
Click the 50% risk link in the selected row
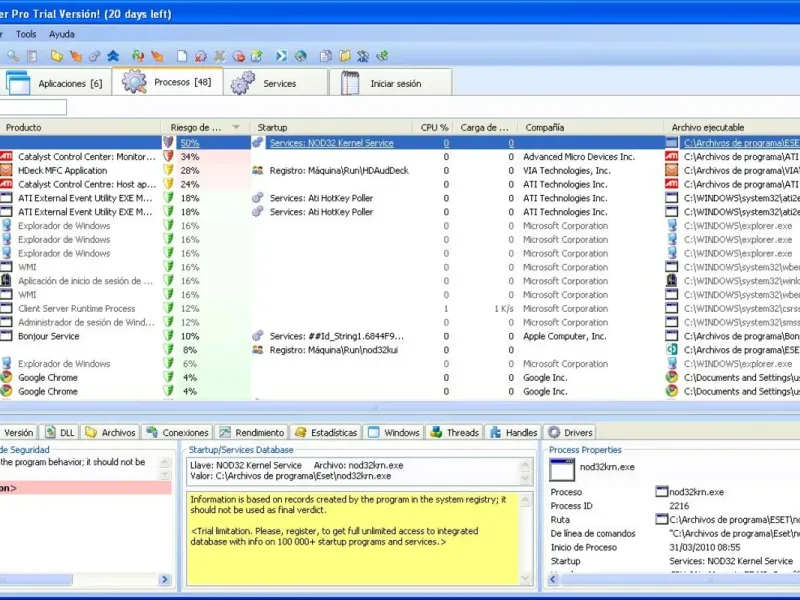[190, 143]
